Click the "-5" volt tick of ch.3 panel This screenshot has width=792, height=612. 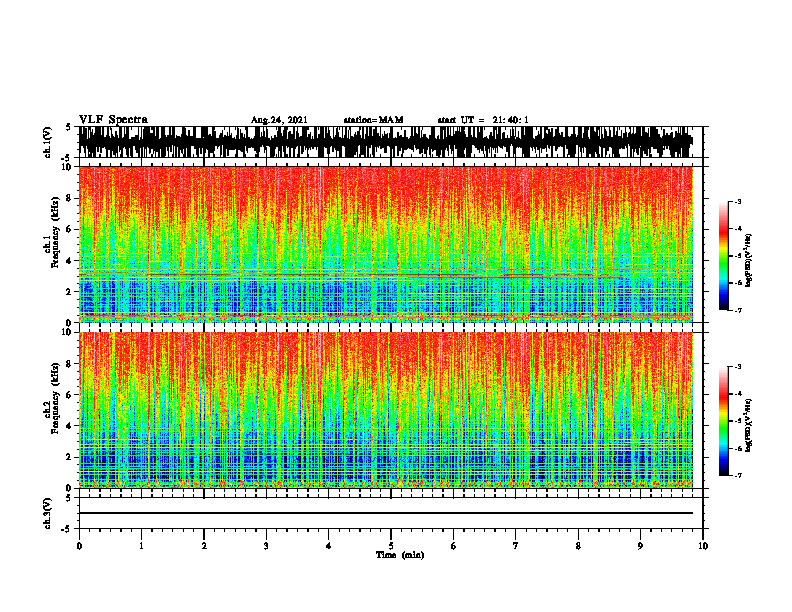pyautogui.click(x=66, y=529)
